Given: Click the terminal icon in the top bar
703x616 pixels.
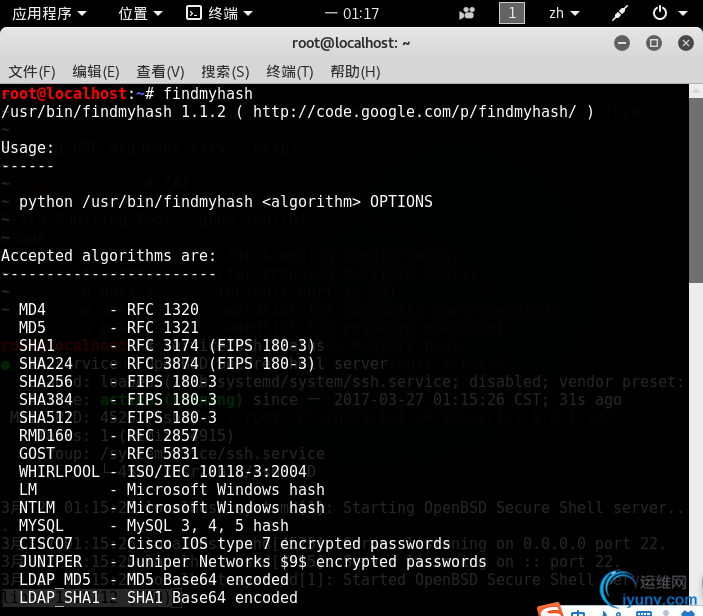Looking at the screenshot, I should (x=194, y=13).
